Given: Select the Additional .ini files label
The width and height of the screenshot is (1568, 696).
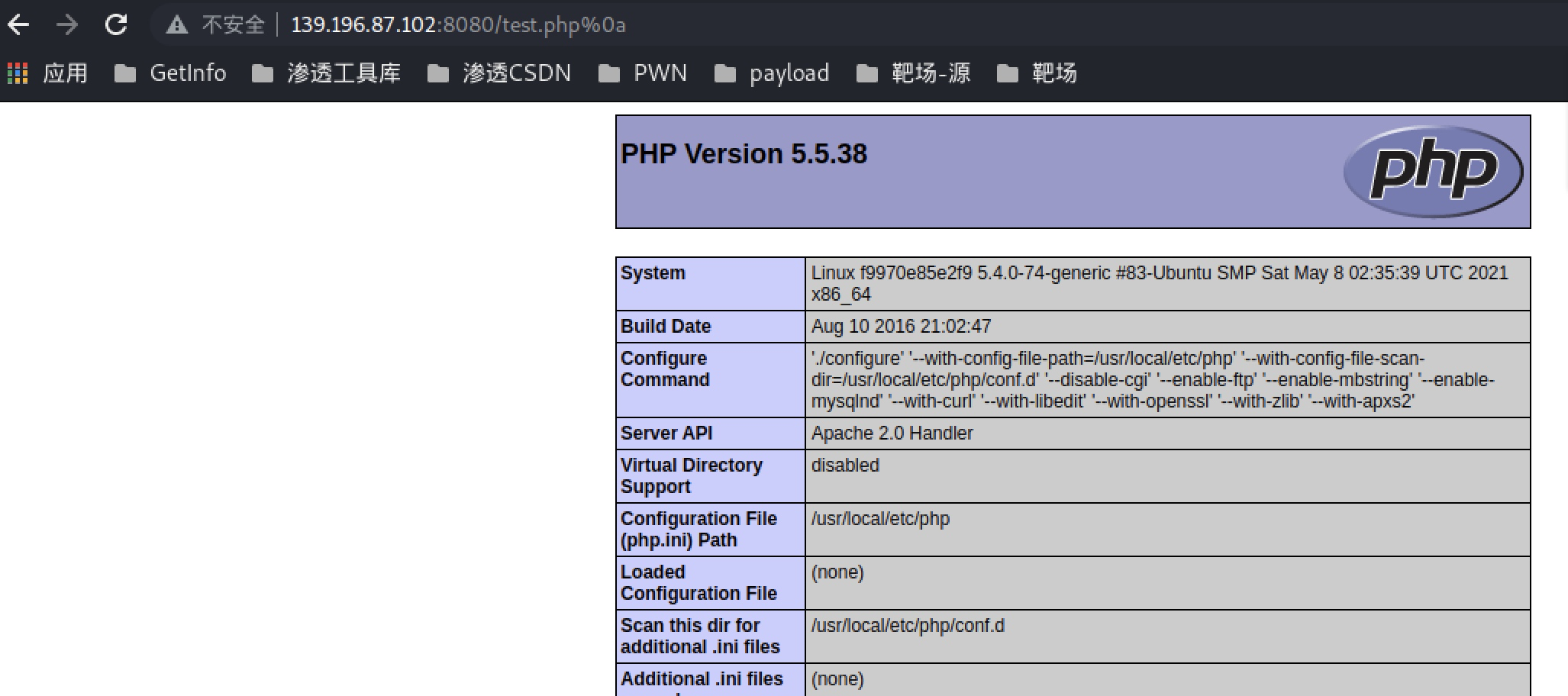Looking at the screenshot, I should click(702, 681).
